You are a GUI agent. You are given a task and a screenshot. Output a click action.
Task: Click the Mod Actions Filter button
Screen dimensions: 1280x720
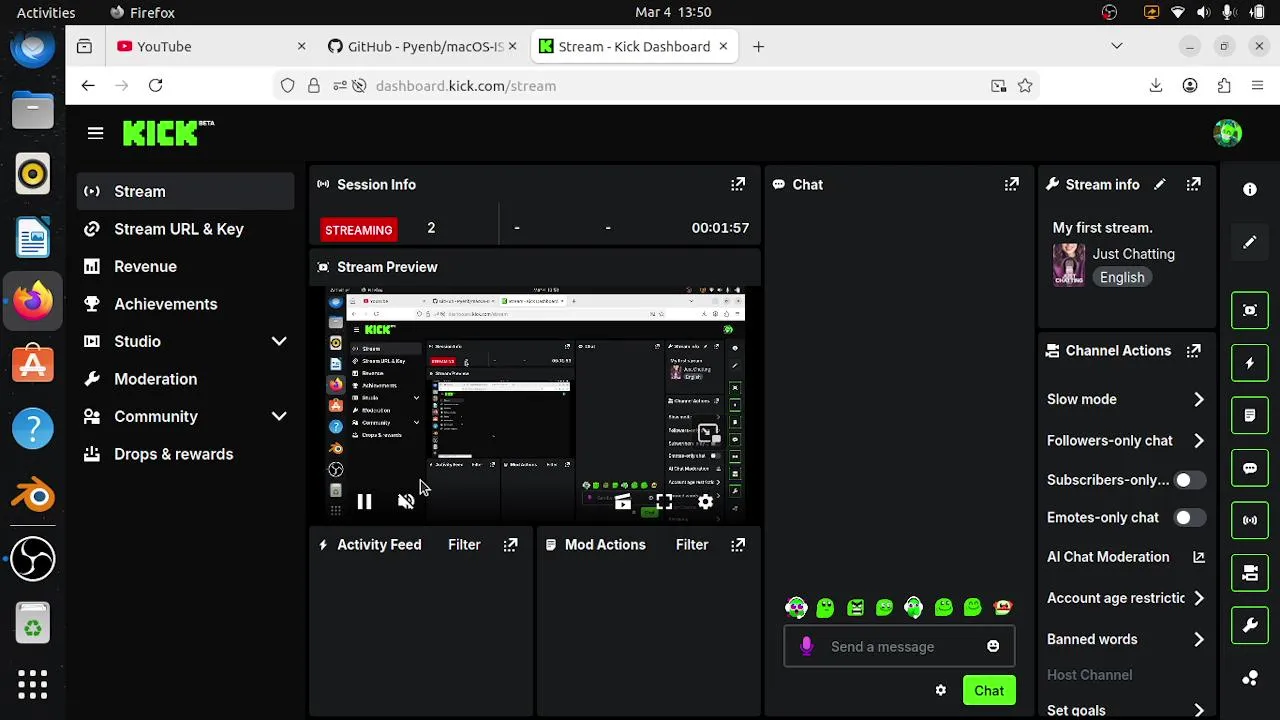(692, 545)
